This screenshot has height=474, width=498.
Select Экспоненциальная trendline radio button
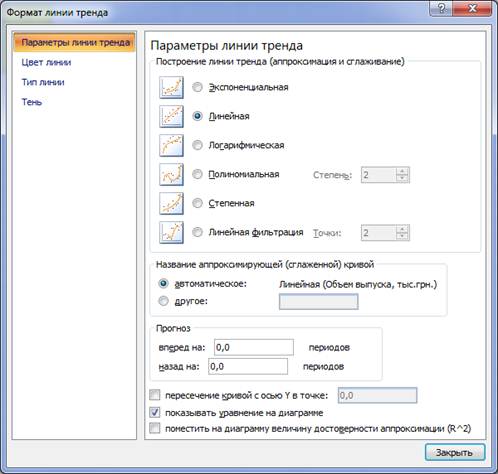(x=197, y=87)
